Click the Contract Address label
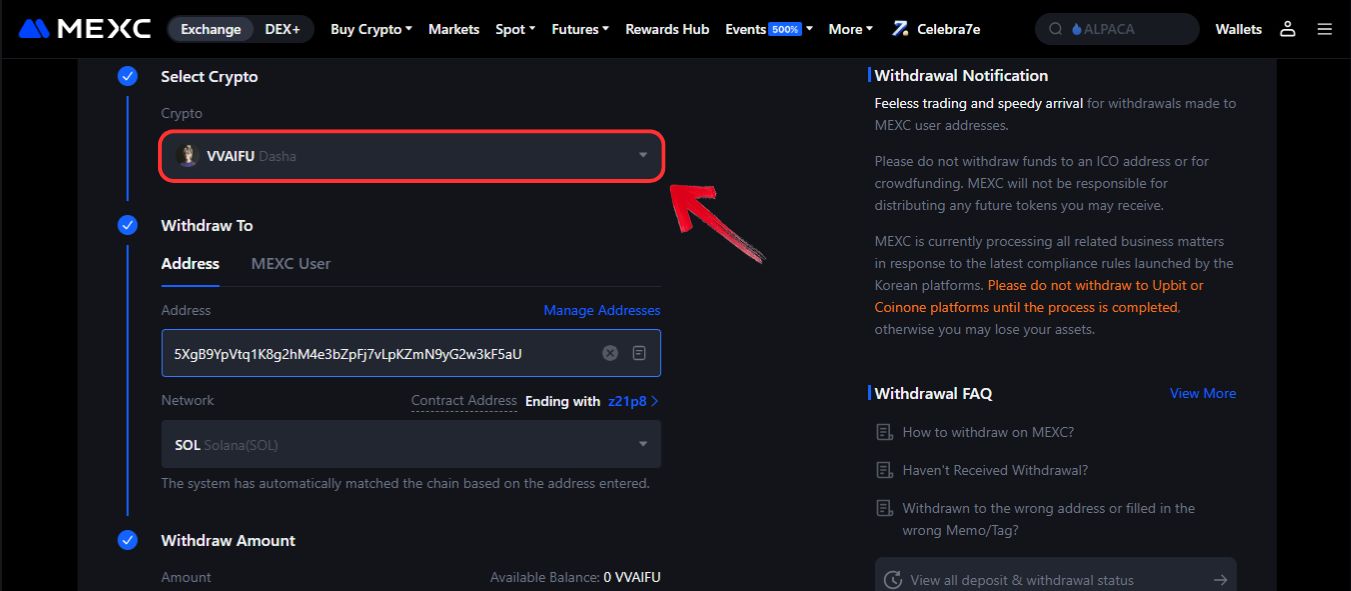 pos(464,401)
